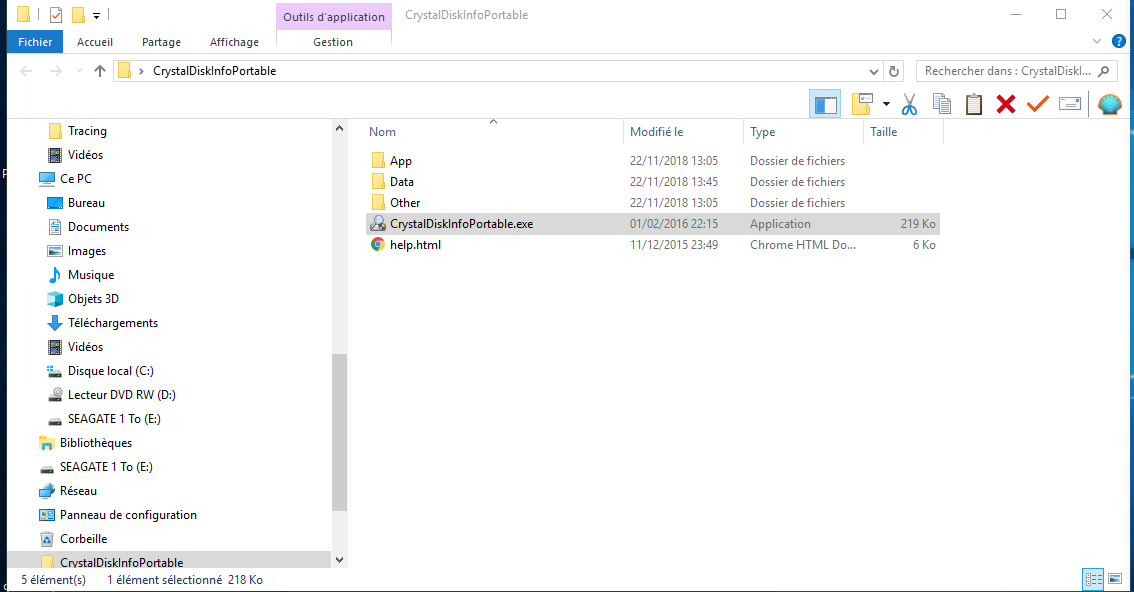Image resolution: width=1134 pixels, height=592 pixels.
Task: Open the quick access toolbar customize dropdown
Action: 96,15
